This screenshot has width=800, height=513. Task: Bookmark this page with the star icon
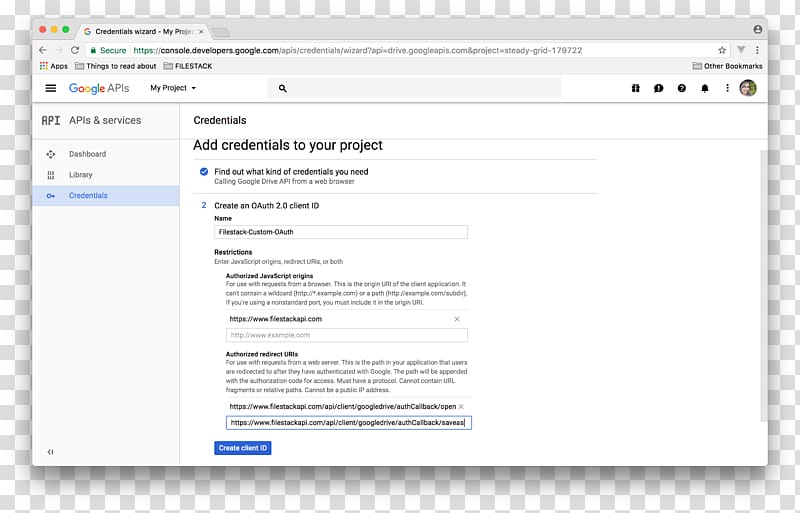722,50
